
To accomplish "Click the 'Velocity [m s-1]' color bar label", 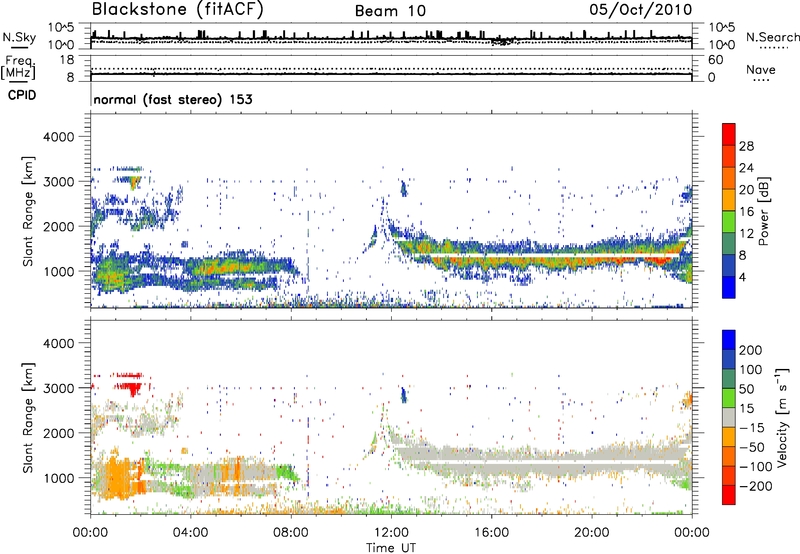I will [x=782, y=417].
